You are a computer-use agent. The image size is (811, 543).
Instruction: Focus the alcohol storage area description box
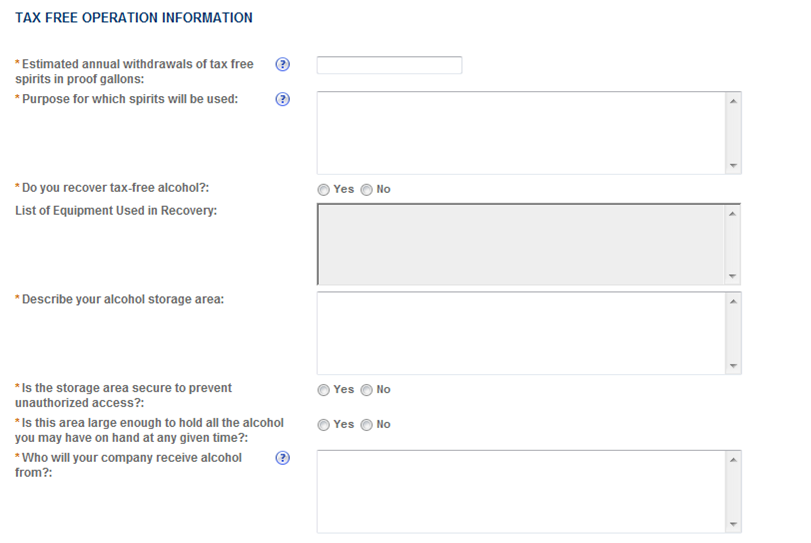point(520,333)
